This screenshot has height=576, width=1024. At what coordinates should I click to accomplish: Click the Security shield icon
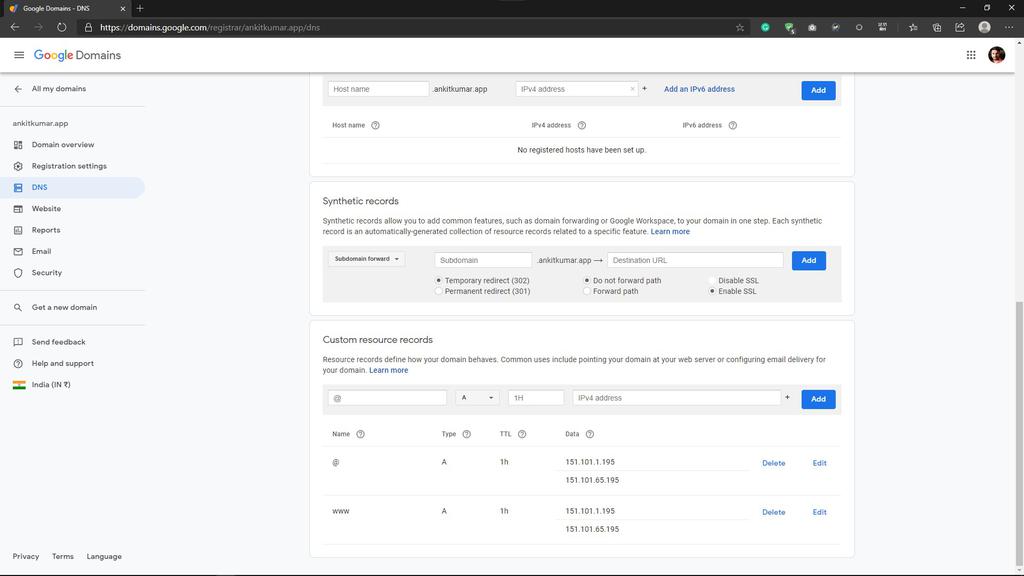tap(18, 273)
